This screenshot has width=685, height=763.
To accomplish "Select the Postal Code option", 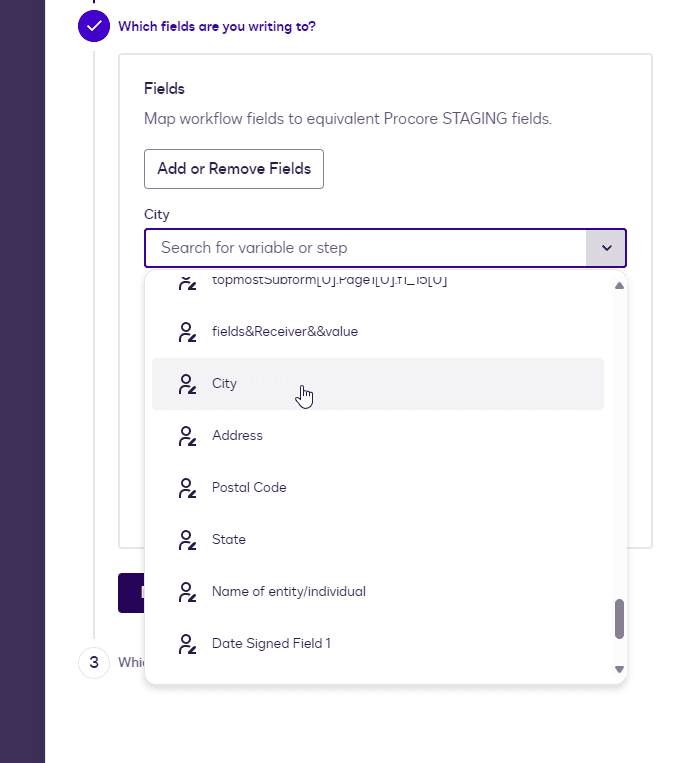I will [x=249, y=488].
